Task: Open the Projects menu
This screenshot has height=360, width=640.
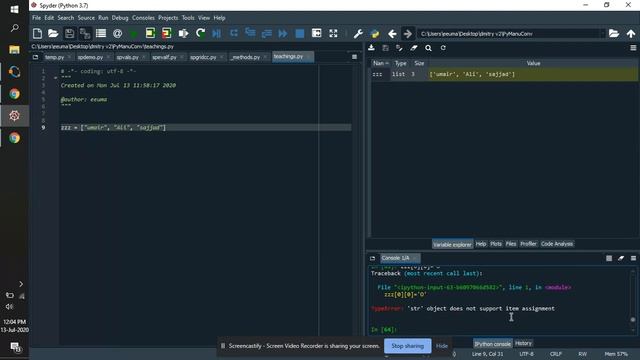Action: pos(168,18)
